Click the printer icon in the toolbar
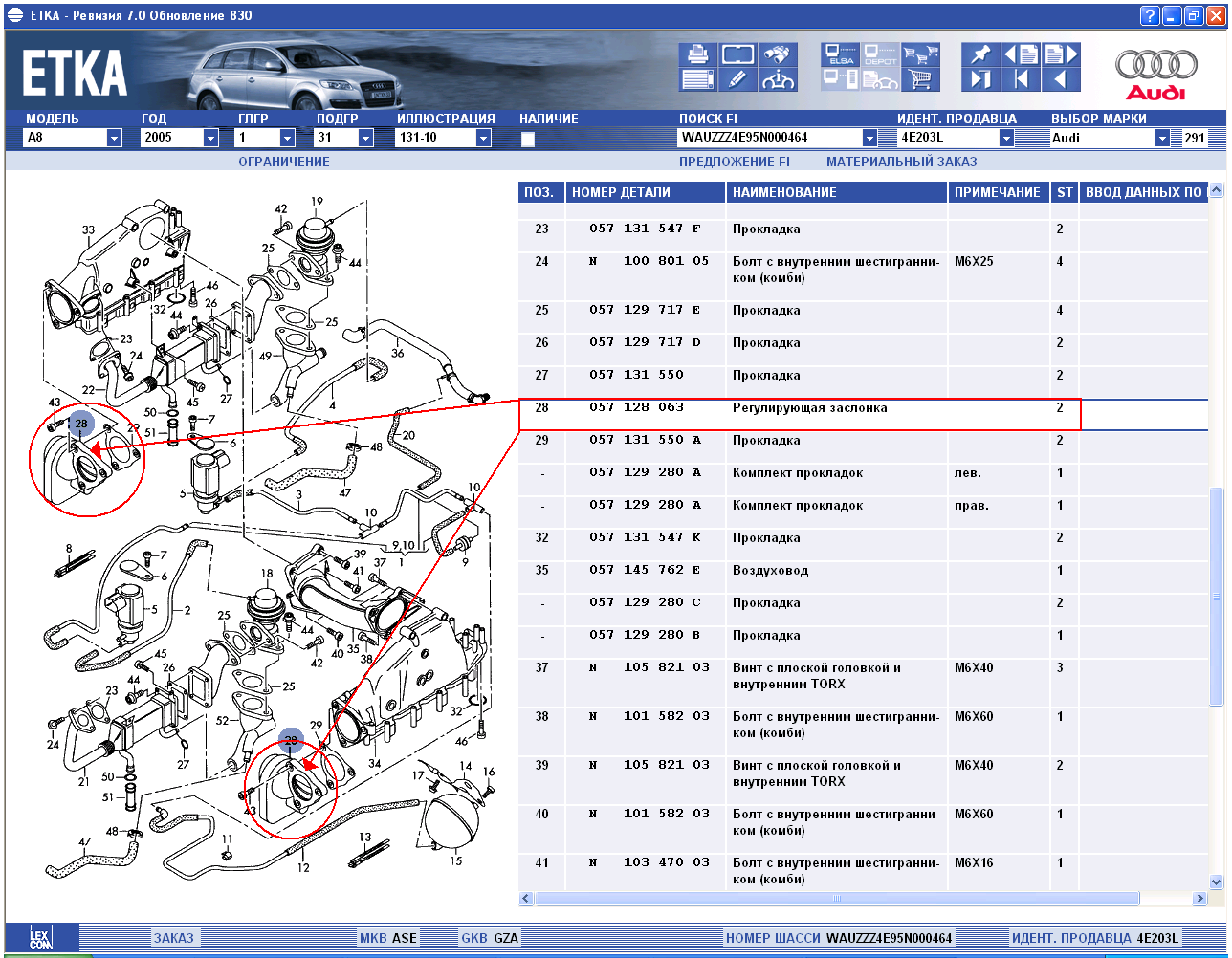The height and width of the screenshot is (958, 1232). click(697, 54)
